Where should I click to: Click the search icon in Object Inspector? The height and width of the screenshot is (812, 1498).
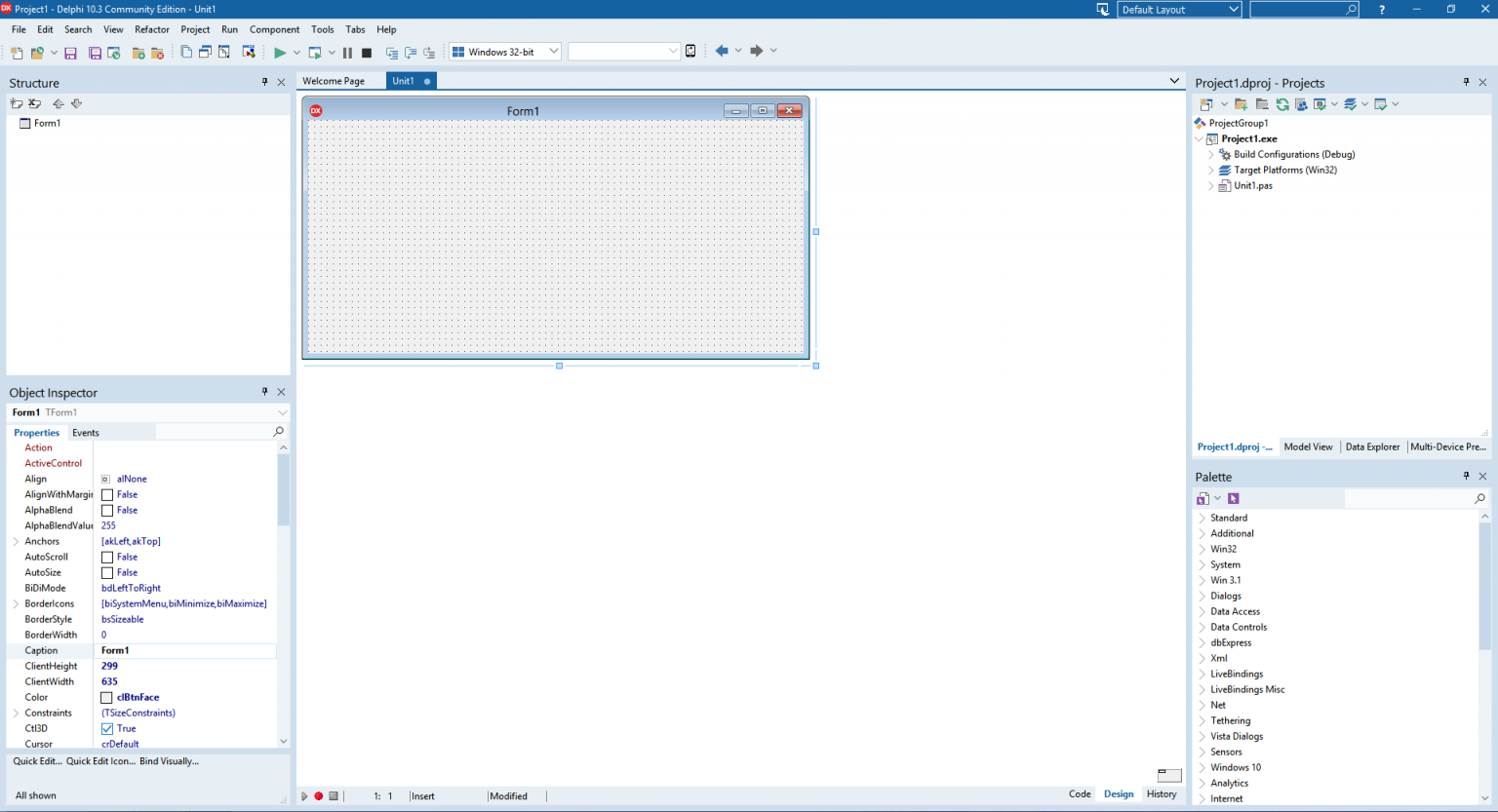tap(278, 432)
